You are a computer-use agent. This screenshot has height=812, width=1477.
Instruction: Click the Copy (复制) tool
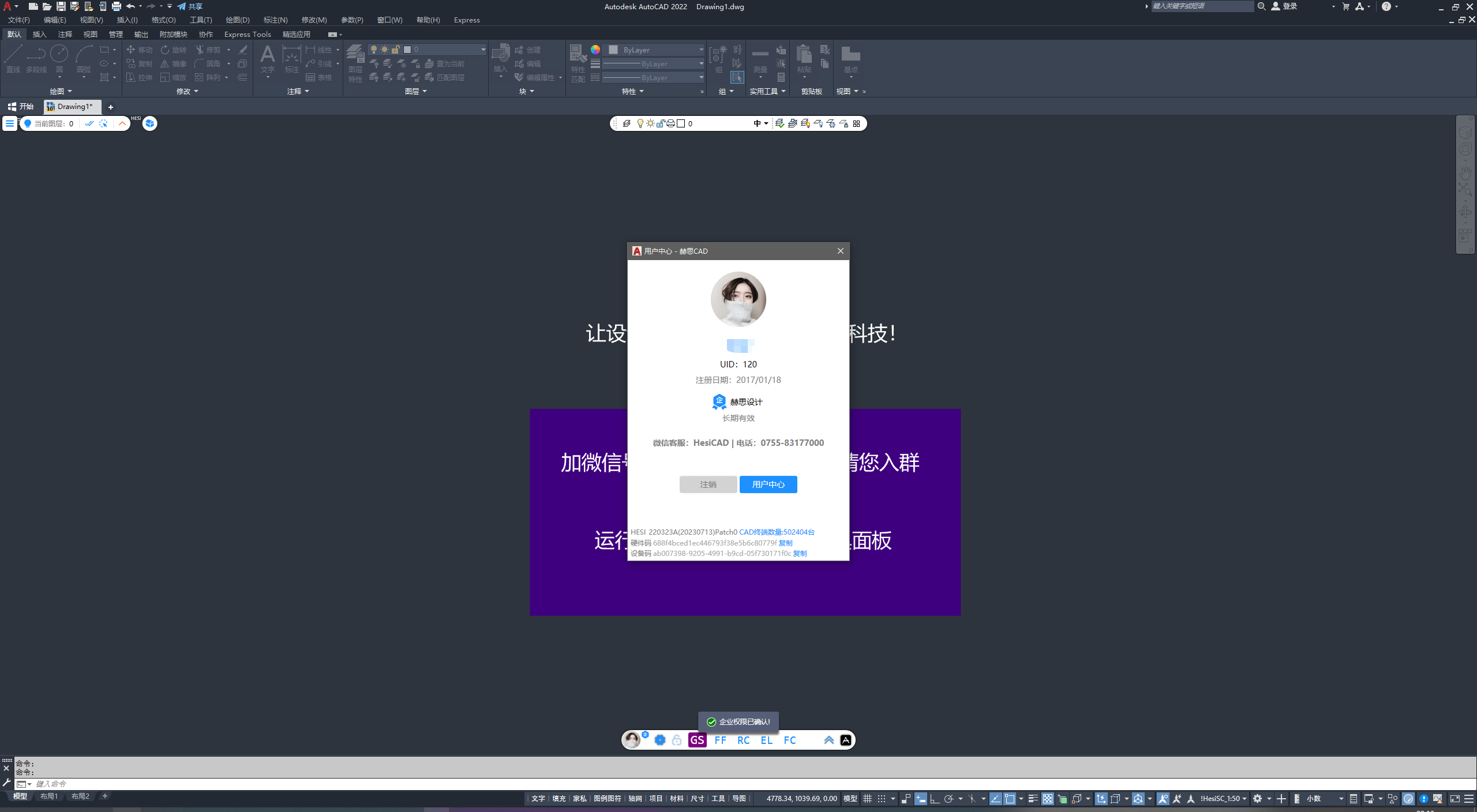tap(139, 64)
